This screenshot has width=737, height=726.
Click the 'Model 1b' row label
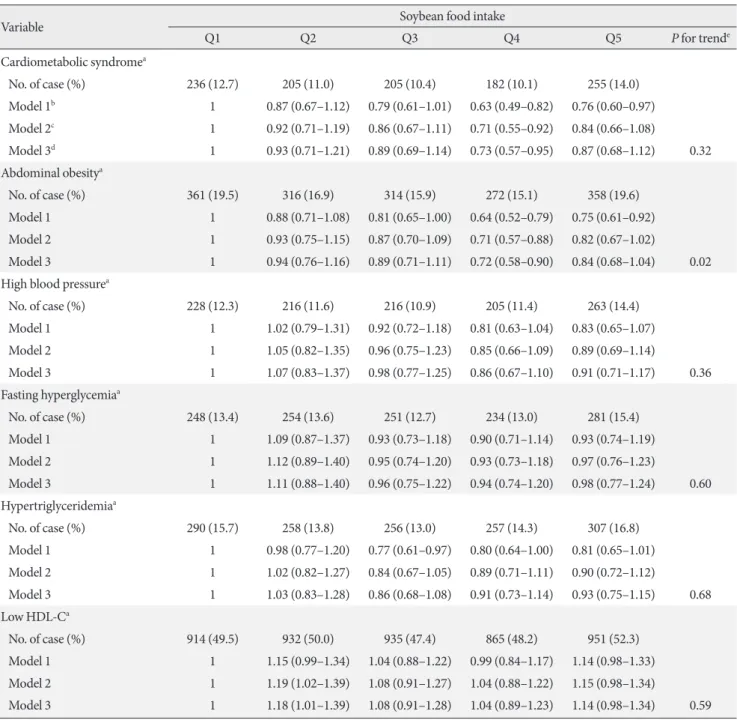coord(31,106)
